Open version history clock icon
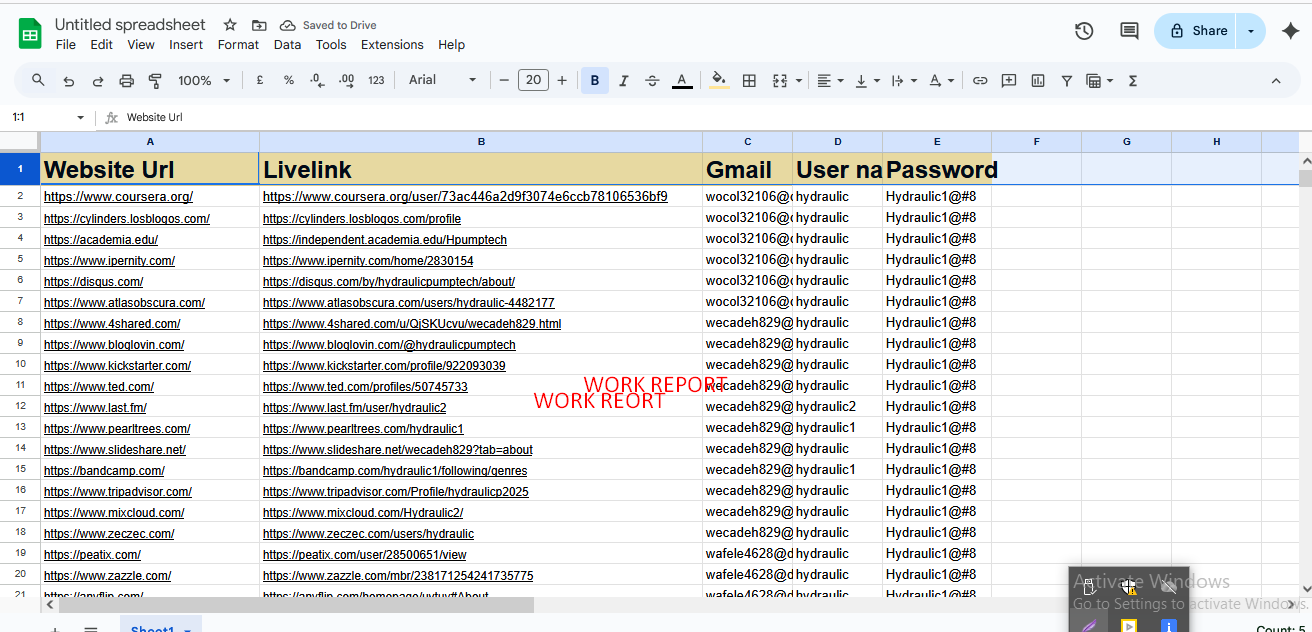Image resolution: width=1312 pixels, height=632 pixels. 1084,31
